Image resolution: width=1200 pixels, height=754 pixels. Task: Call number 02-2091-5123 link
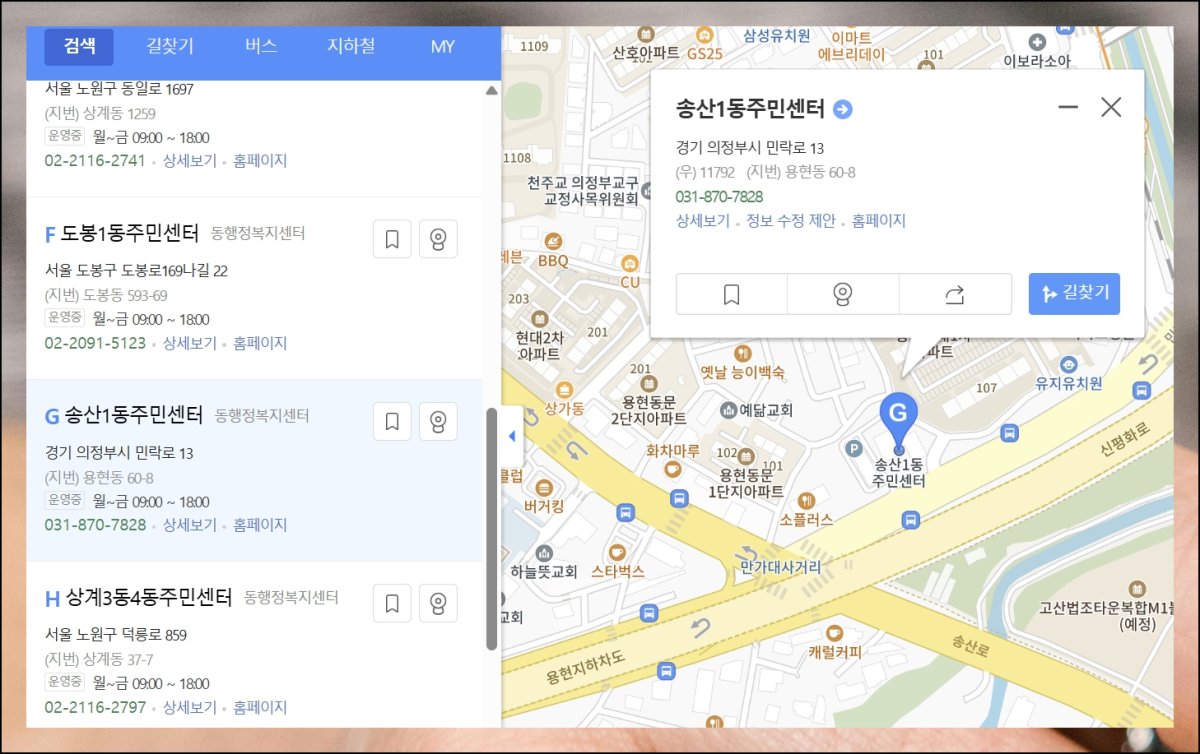tap(95, 343)
